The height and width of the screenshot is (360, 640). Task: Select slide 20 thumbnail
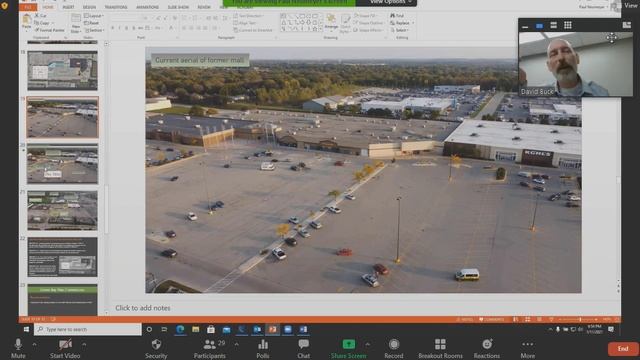(x=62, y=164)
